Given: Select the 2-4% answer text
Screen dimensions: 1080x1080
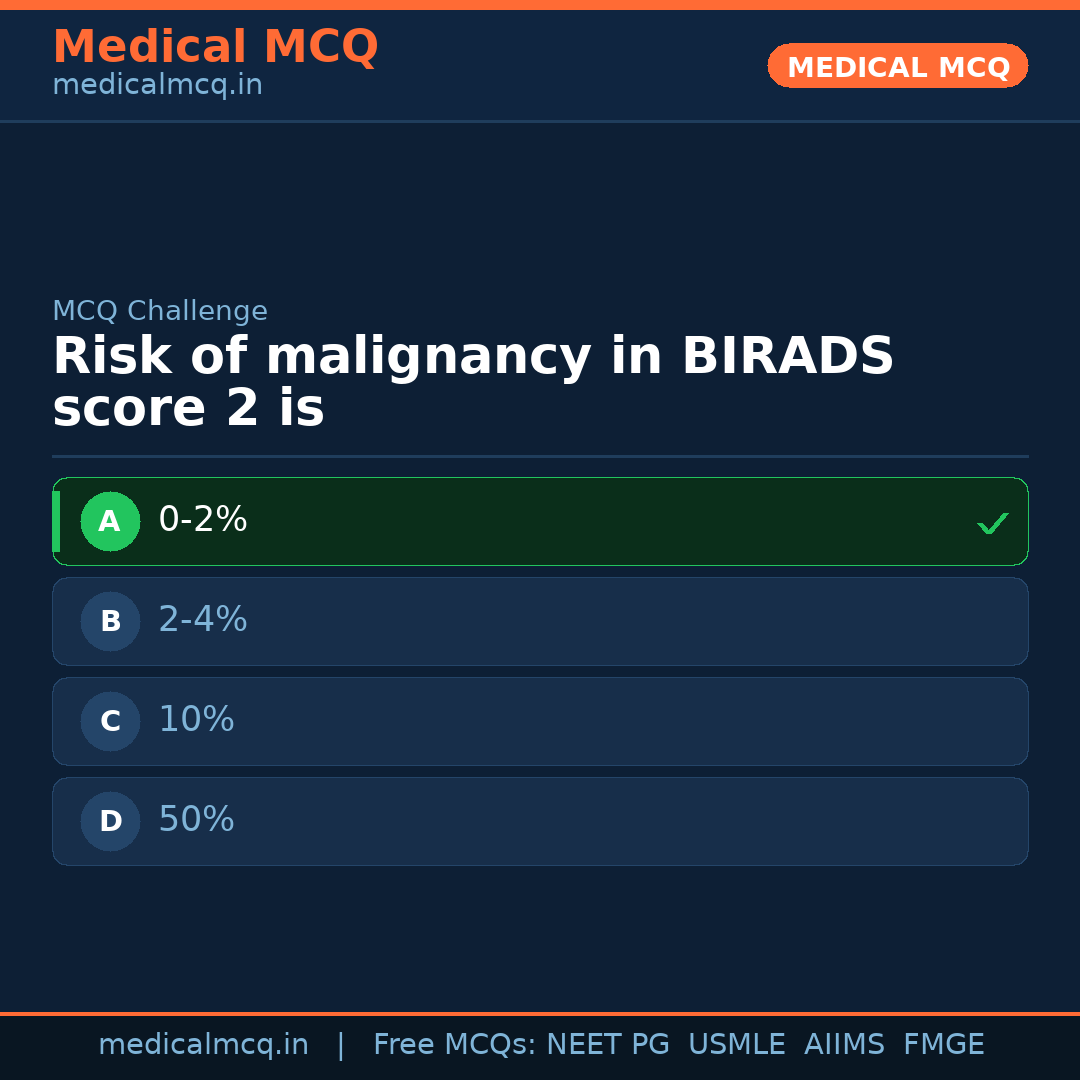Looking at the screenshot, I should (203, 620).
